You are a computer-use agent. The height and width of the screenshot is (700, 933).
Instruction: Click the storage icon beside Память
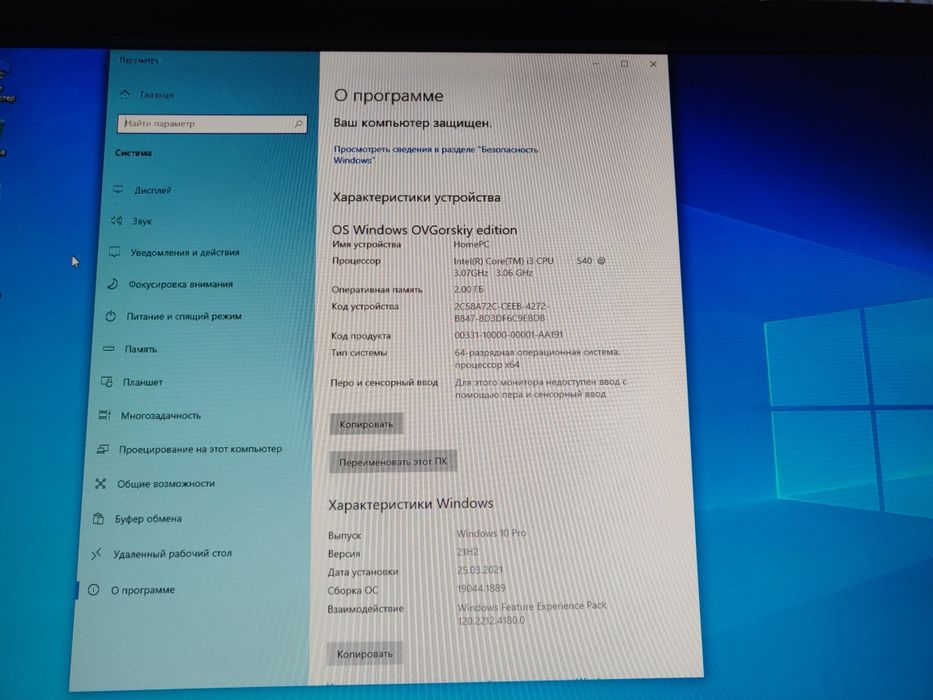pos(108,349)
